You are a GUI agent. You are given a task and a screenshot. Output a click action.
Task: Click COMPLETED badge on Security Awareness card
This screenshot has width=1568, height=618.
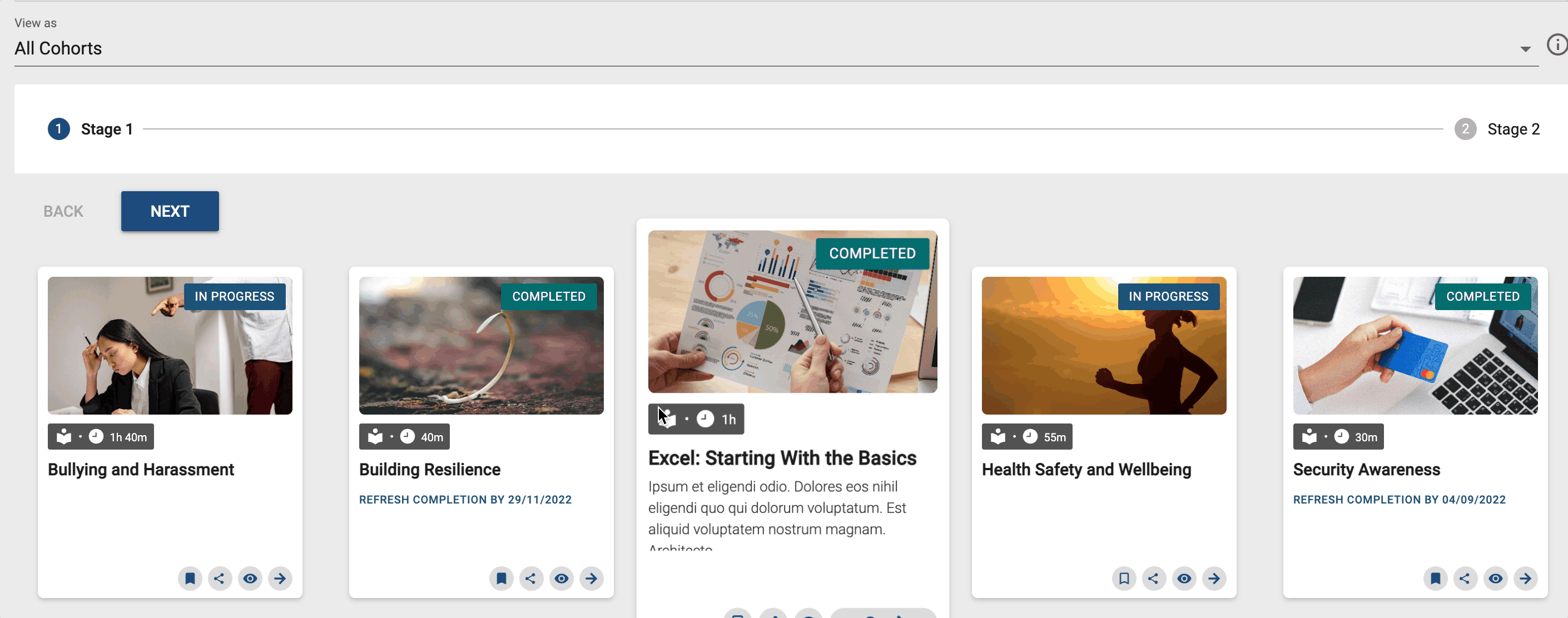1483,296
